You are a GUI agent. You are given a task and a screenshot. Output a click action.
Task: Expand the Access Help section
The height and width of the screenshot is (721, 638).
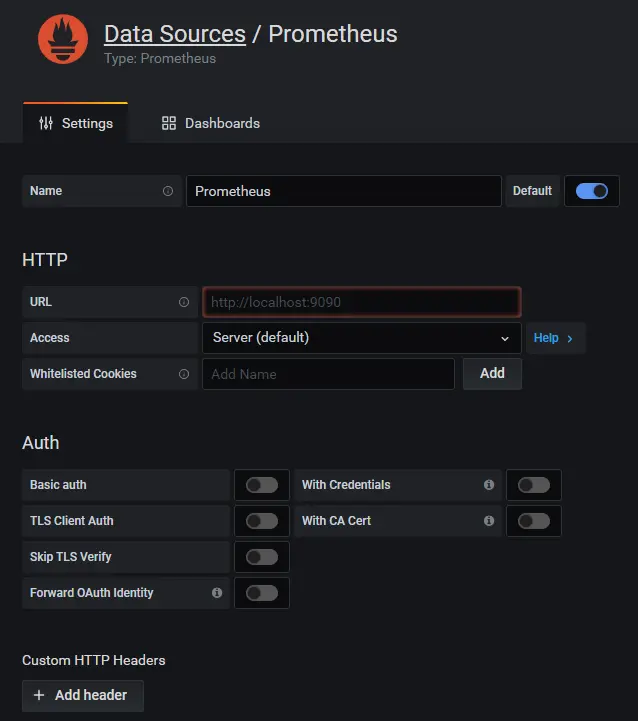click(x=554, y=338)
